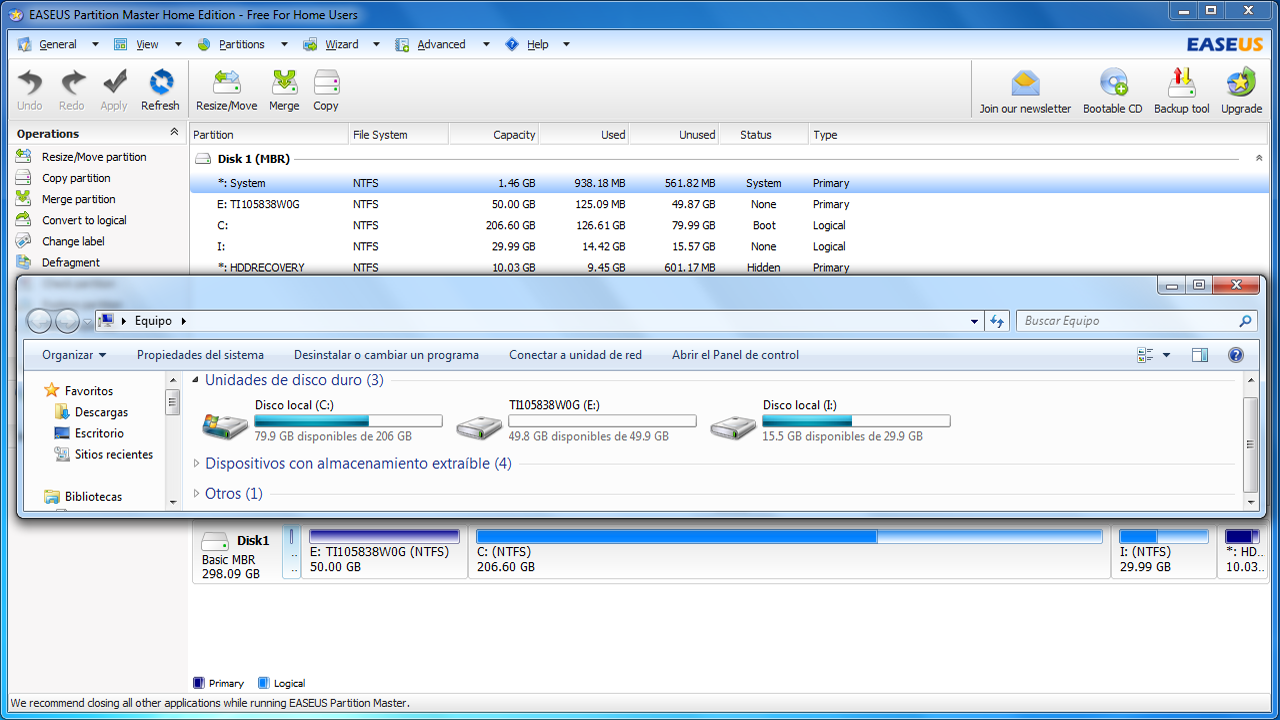The width and height of the screenshot is (1280, 720).
Task: Open the recent pages dropdown beside navigation arrows
Action: [x=88, y=321]
